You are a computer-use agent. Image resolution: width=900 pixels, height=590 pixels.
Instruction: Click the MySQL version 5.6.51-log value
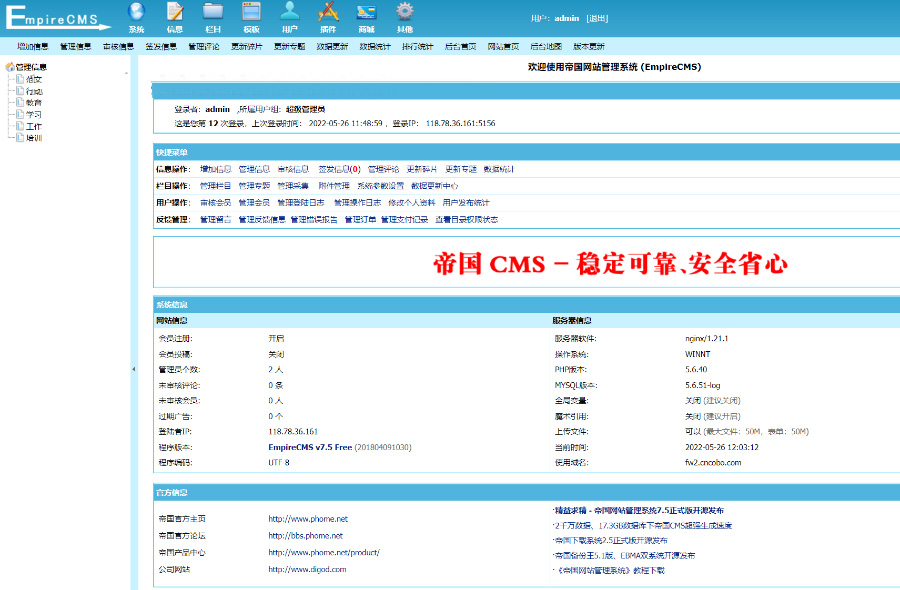tap(703, 385)
